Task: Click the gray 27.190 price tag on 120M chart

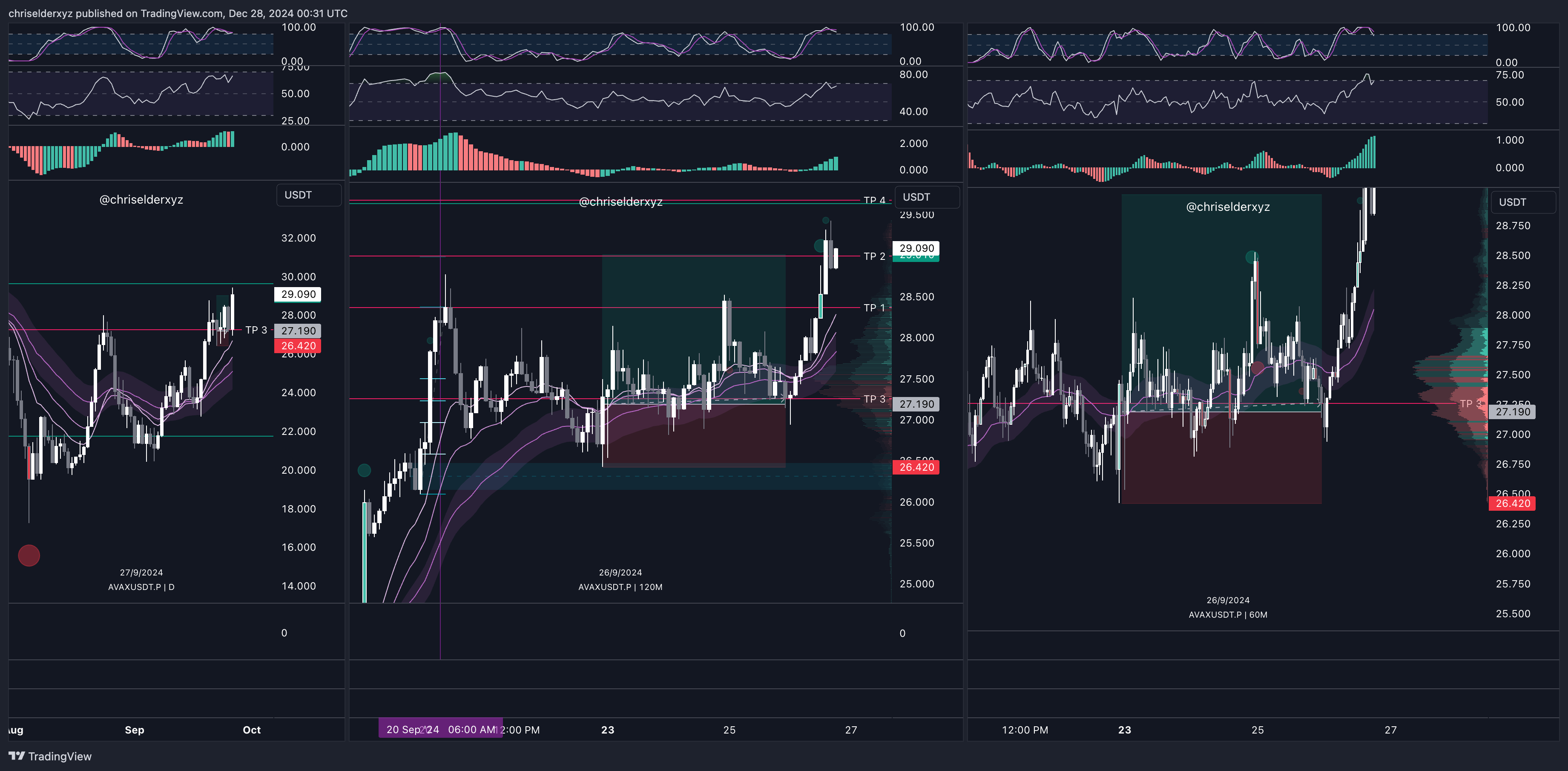Action: pos(916,404)
